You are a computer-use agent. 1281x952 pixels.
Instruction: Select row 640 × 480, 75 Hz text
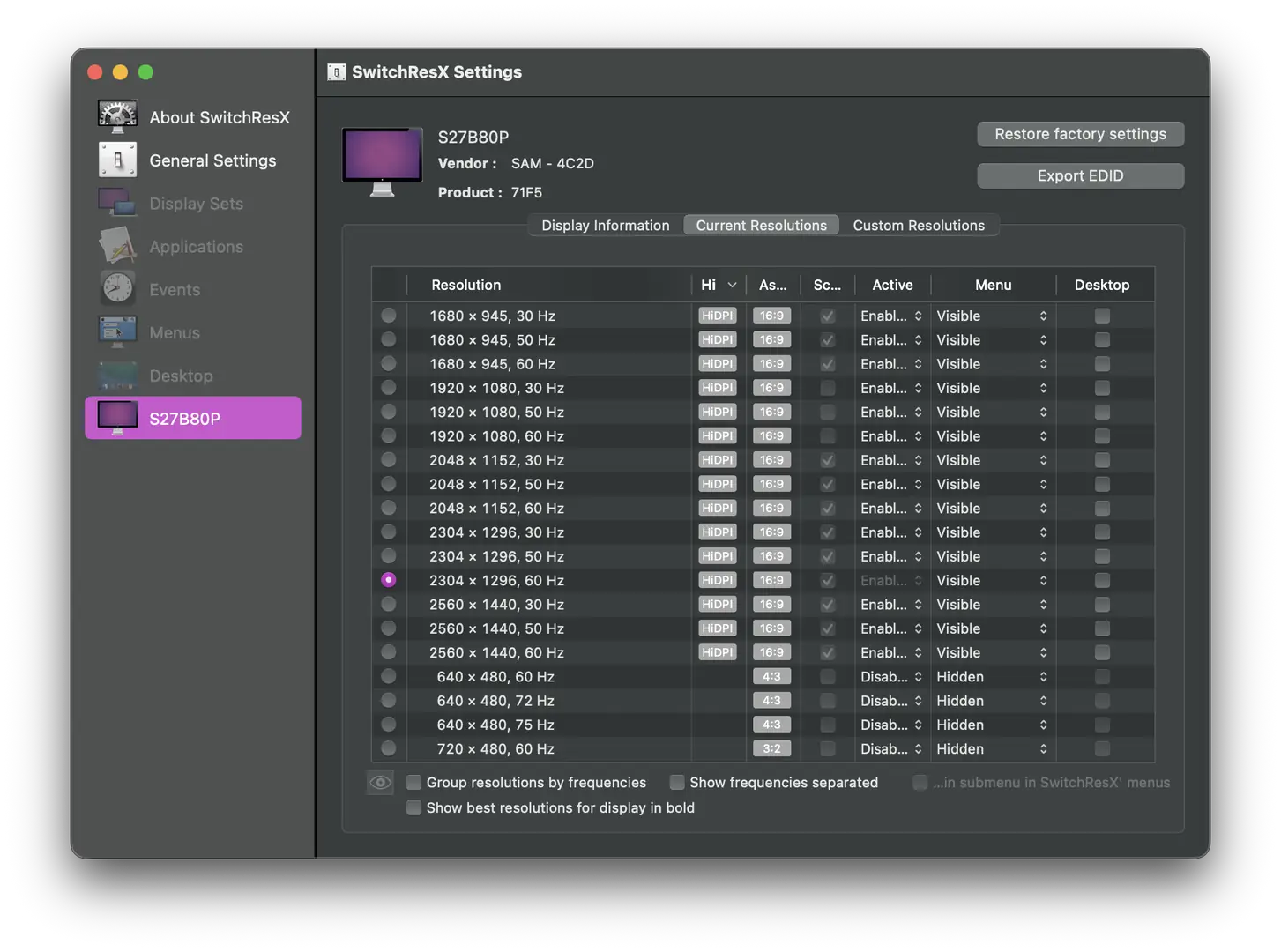pos(495,725)
